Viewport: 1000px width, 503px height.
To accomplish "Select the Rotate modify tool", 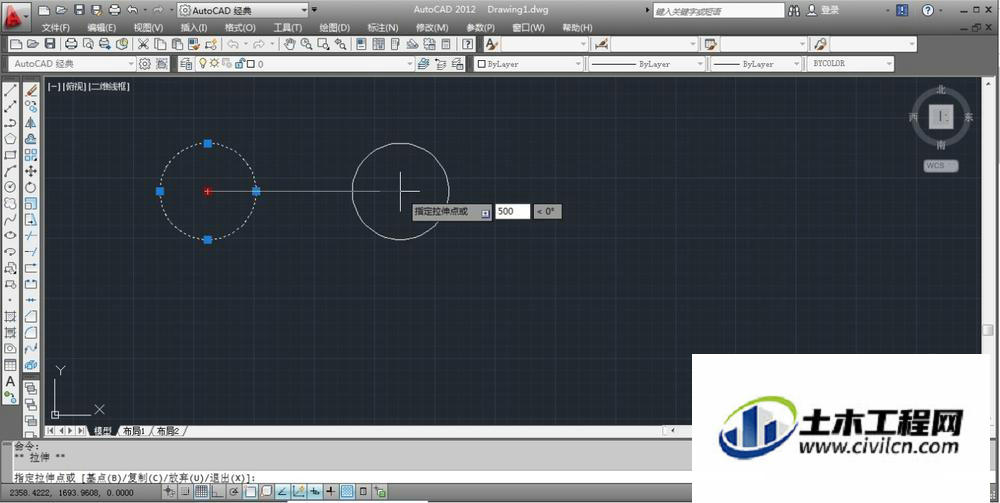I will pos(31,187).
